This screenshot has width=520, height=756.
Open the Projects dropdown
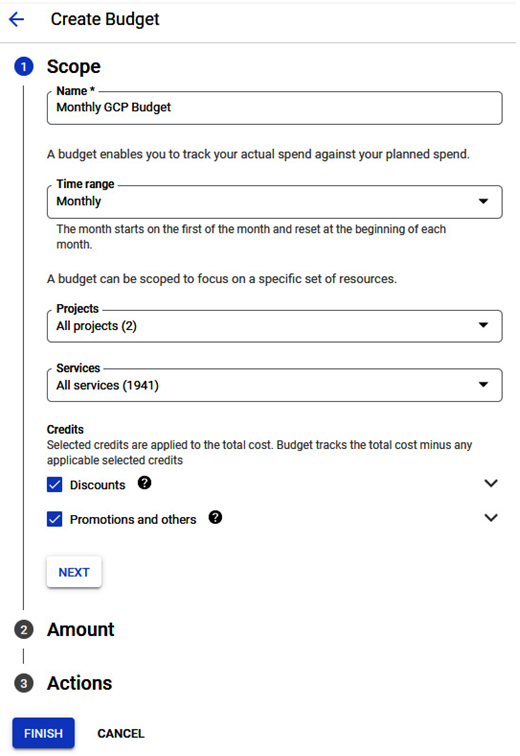pos(275,326)
